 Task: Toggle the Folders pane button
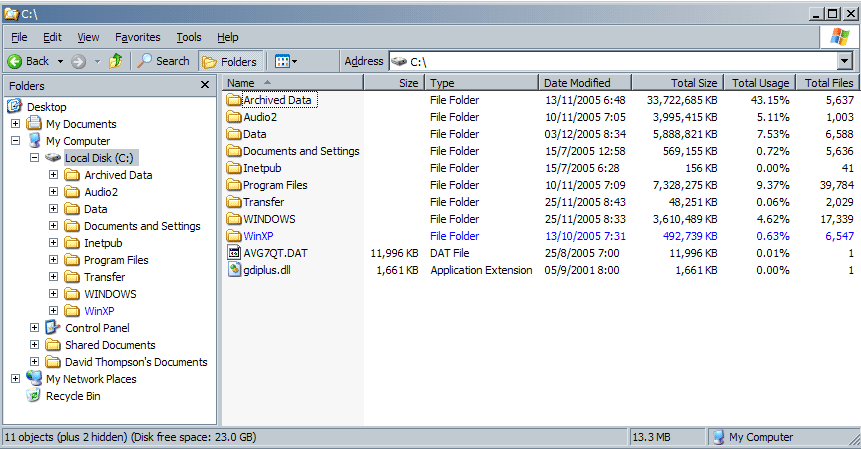point(230,61)
